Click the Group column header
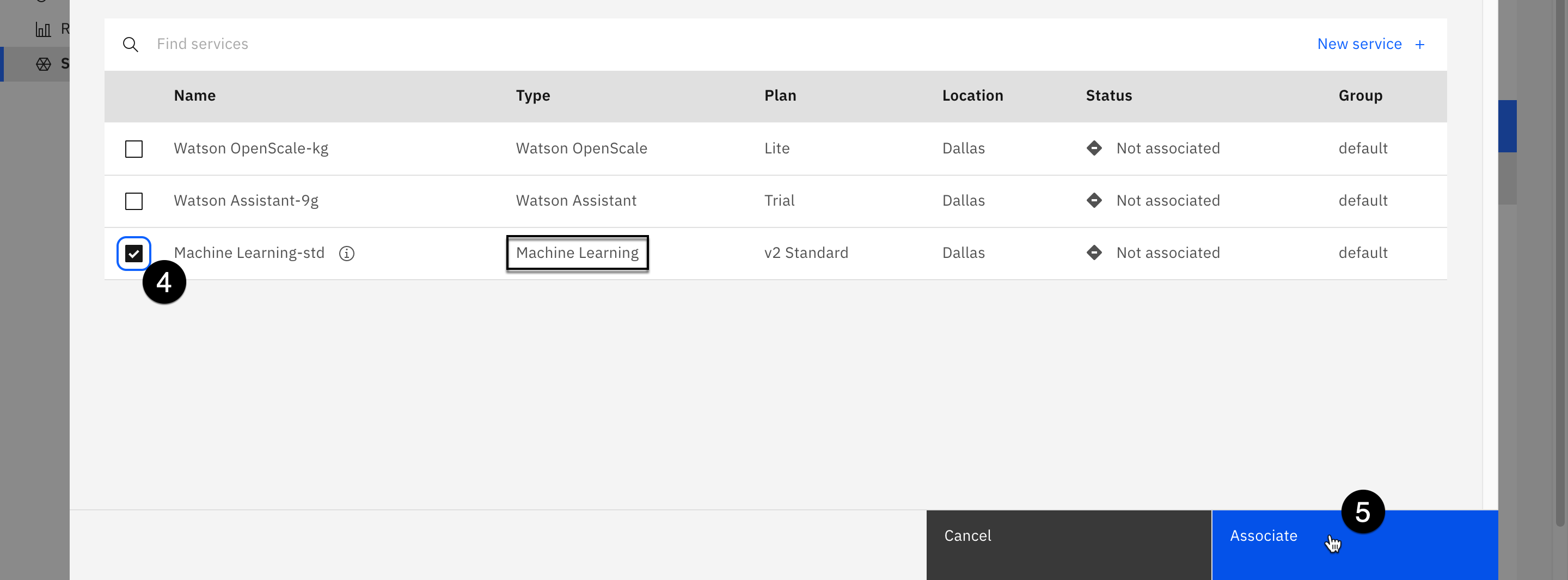Image resolution: width=1568 pixels, height=580 pixels. (1361, 96)
